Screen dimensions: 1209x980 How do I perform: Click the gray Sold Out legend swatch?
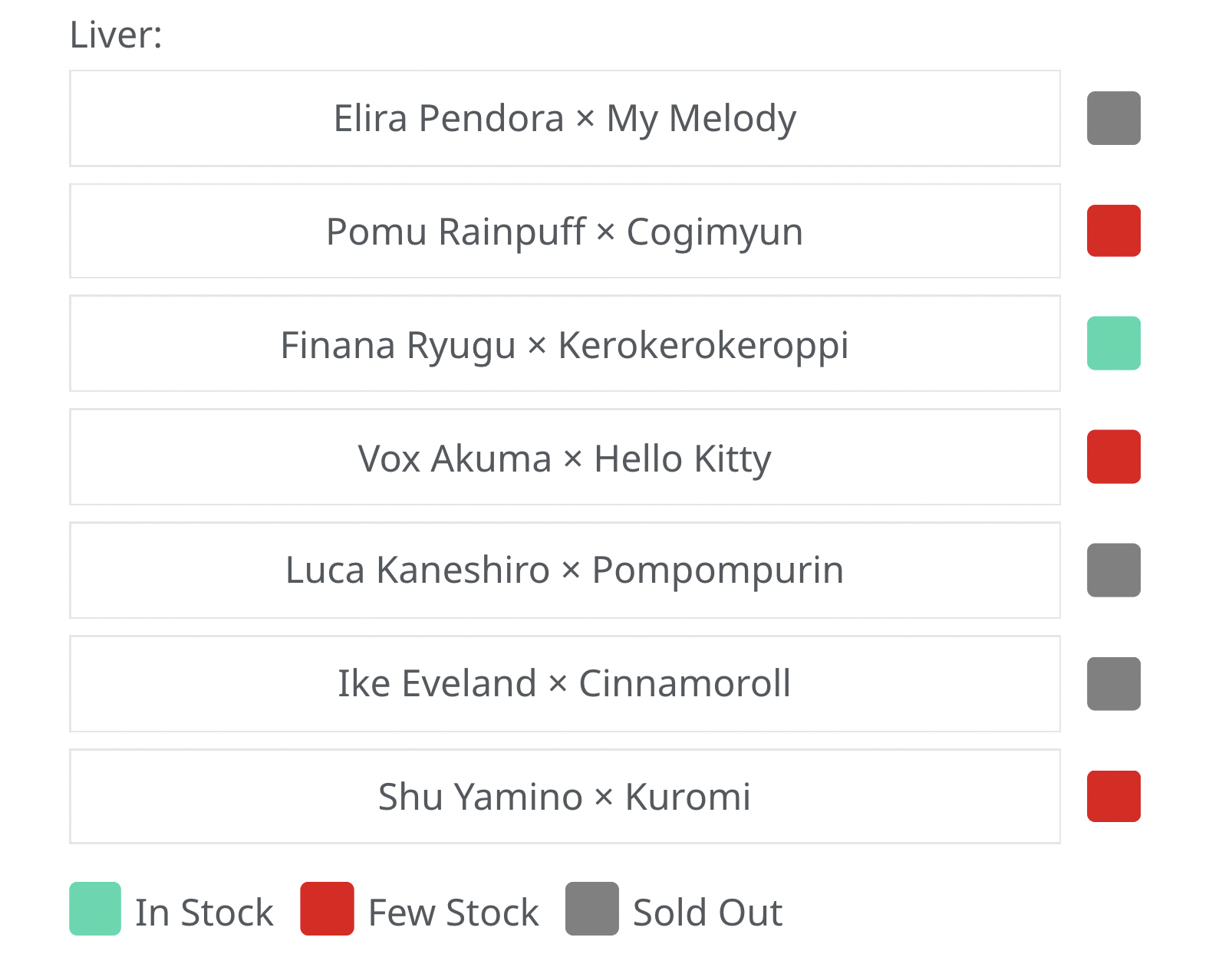coord(591,909)
